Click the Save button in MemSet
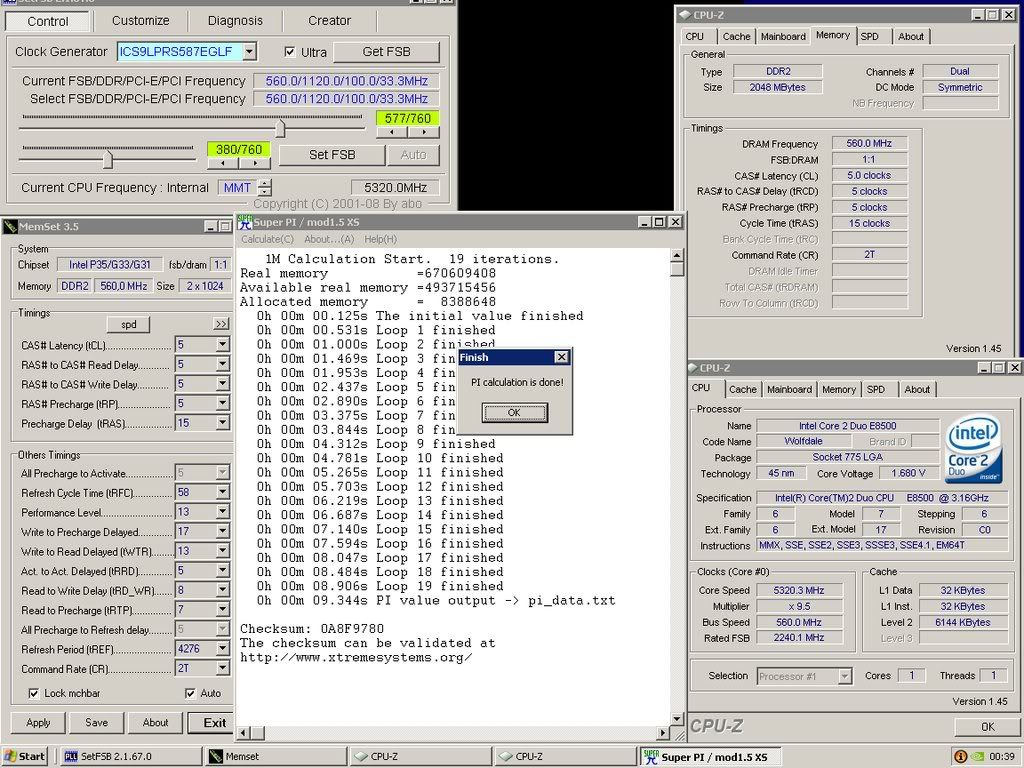Screen dimensions: 1024x768 (96, 722)
